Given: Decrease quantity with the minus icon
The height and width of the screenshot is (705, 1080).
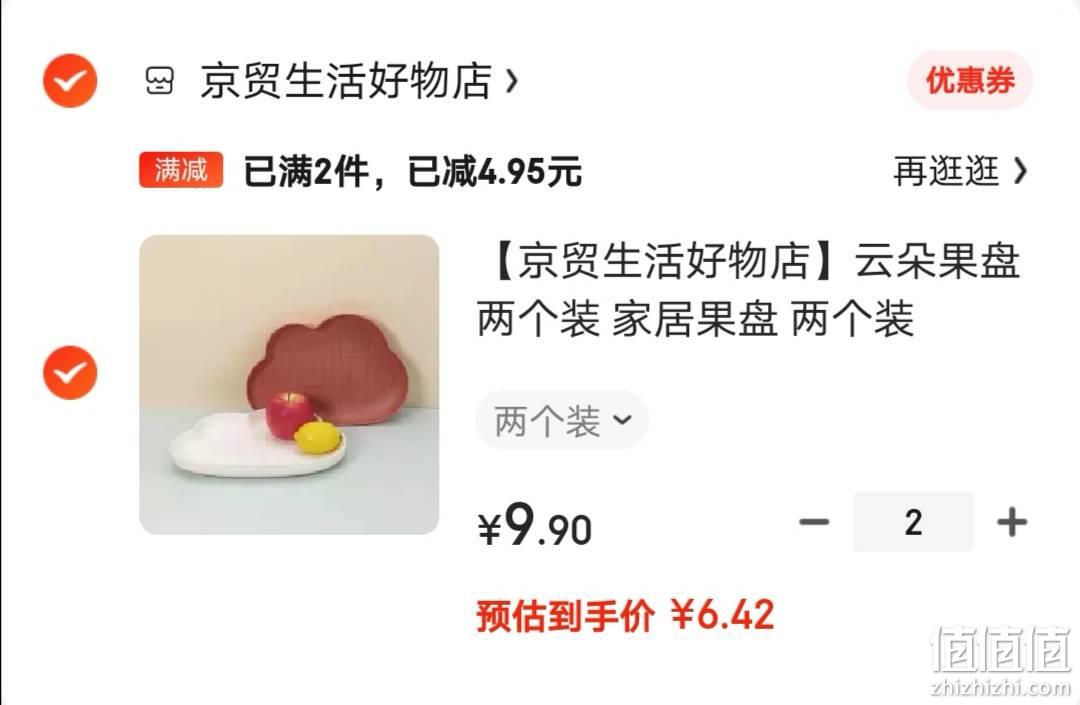Looking at the screenshot, I should 813,522.
